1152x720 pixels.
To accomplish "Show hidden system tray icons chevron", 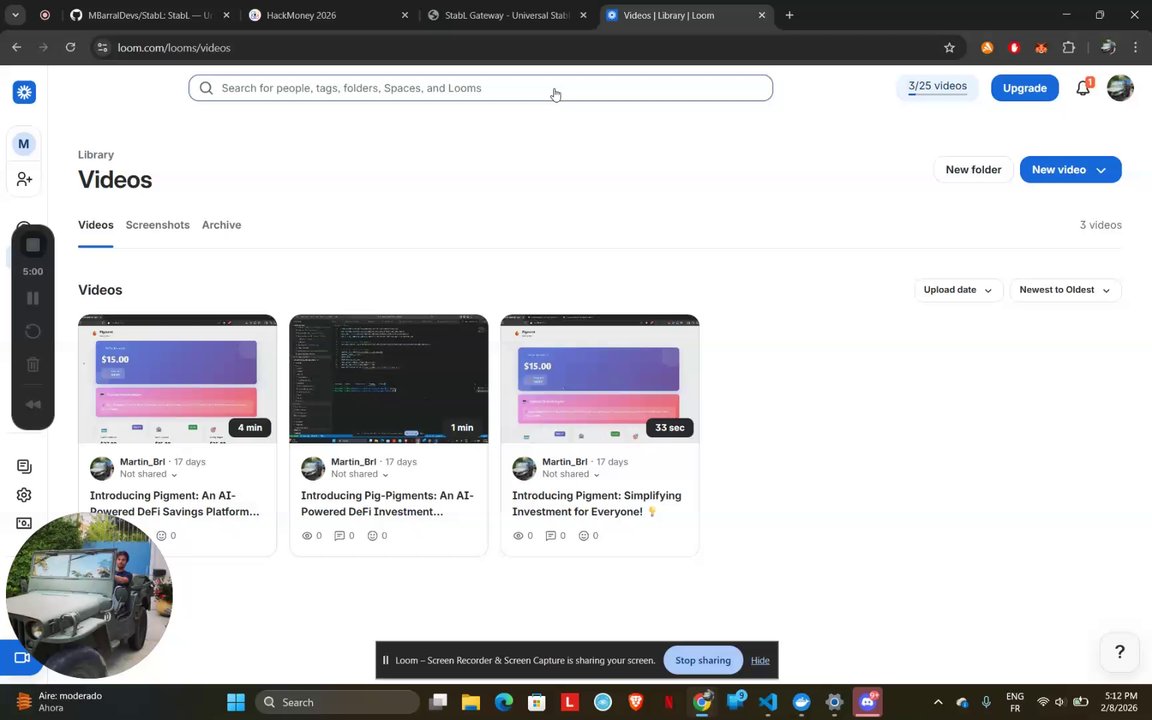I will click(x=937, y=702).
